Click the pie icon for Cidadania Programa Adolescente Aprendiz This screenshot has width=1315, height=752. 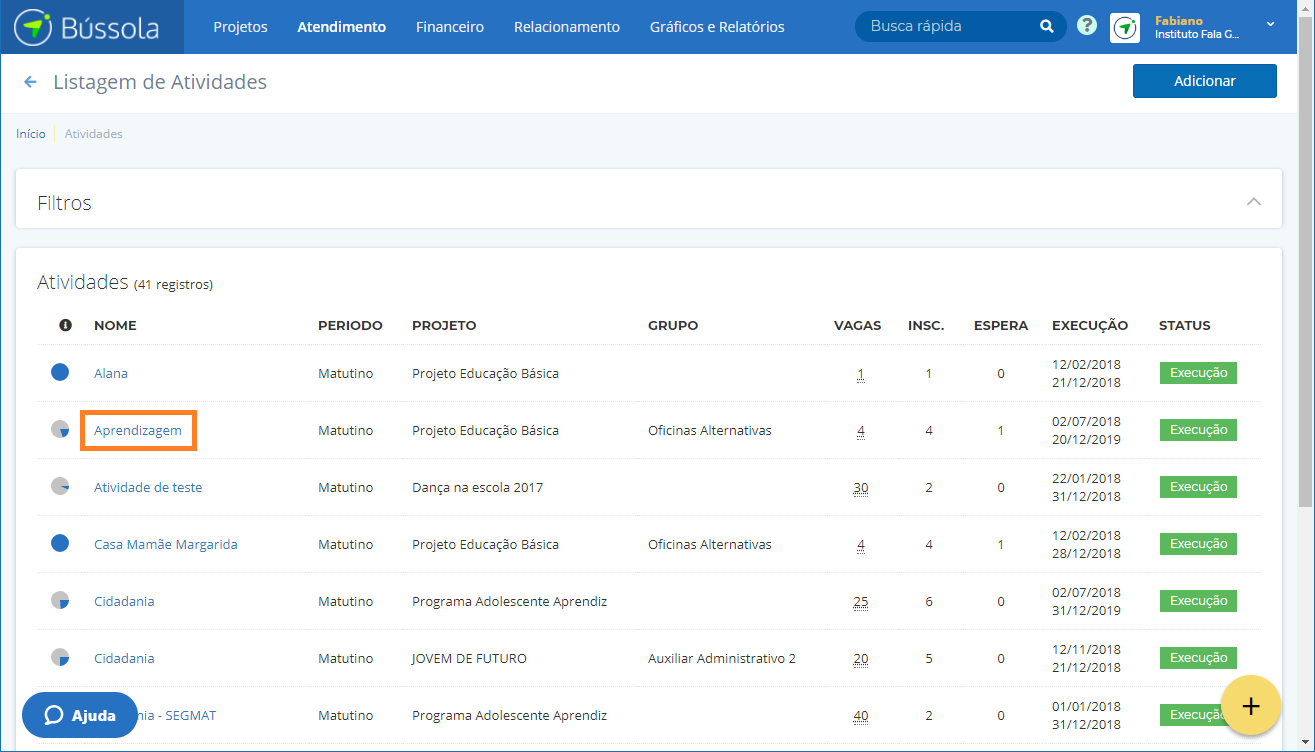60,600
